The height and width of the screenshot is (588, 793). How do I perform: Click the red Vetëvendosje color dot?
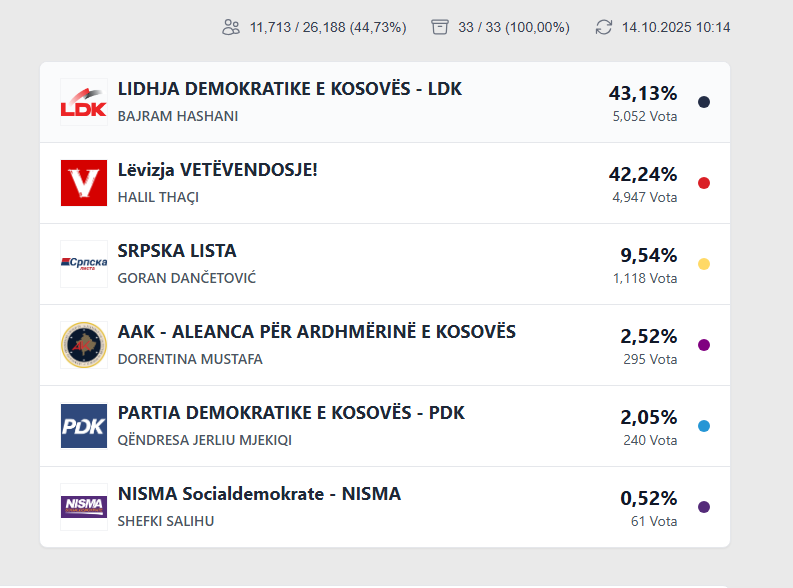pos(704,183)
